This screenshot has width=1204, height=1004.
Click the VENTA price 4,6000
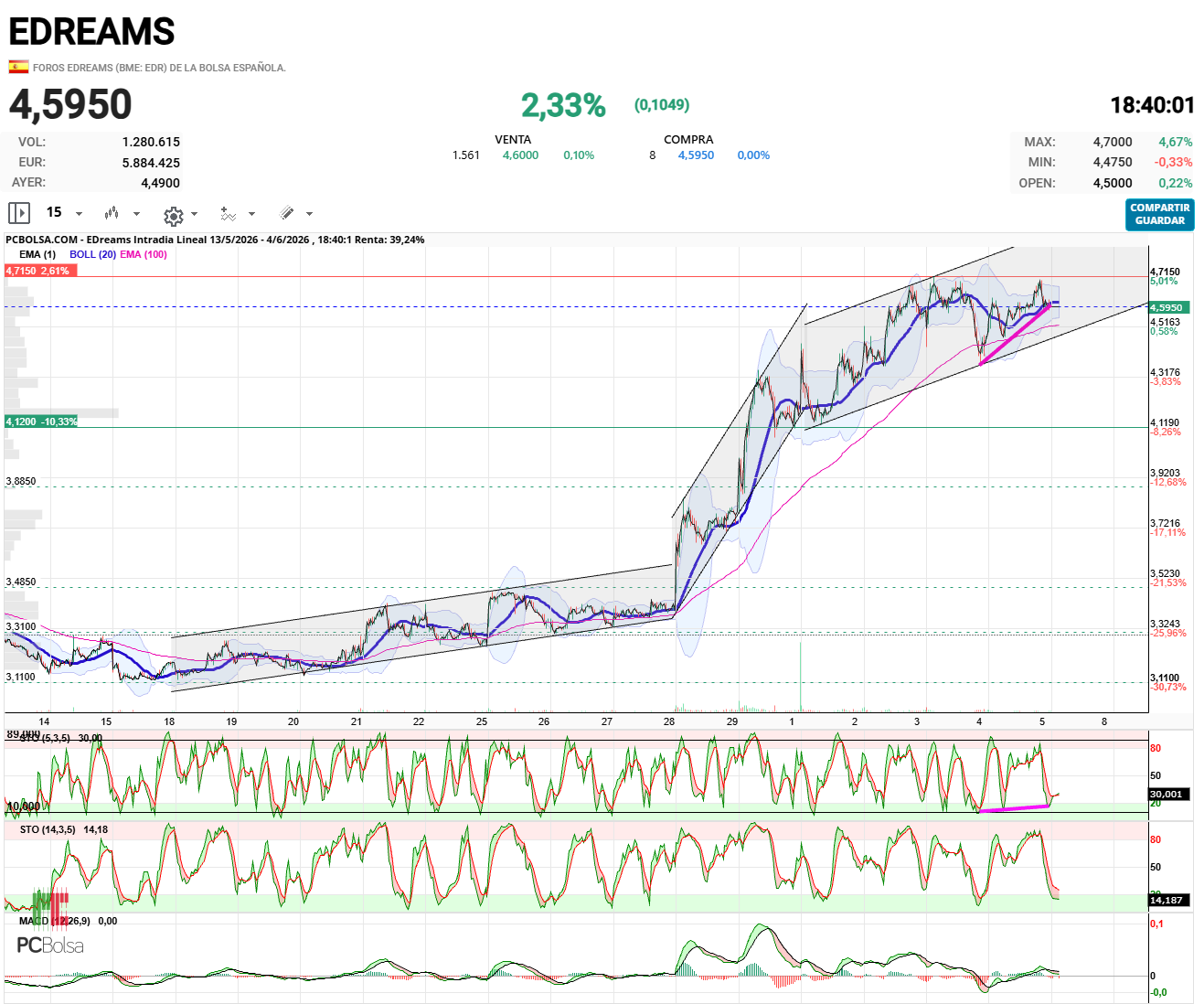tap(520, 155)
